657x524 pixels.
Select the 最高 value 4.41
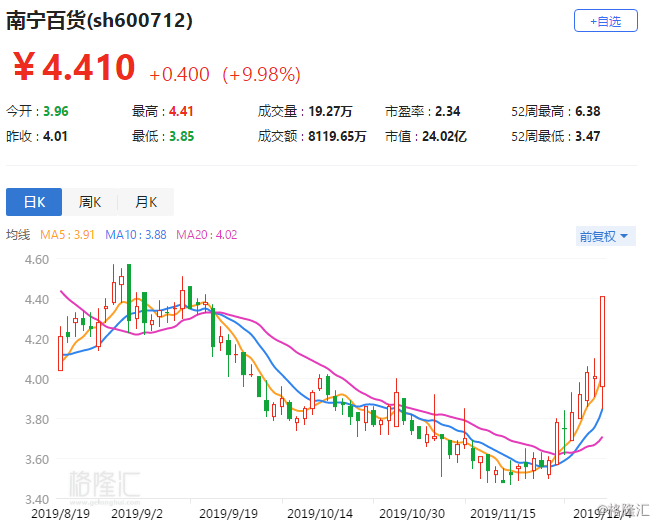pos(181,111)
